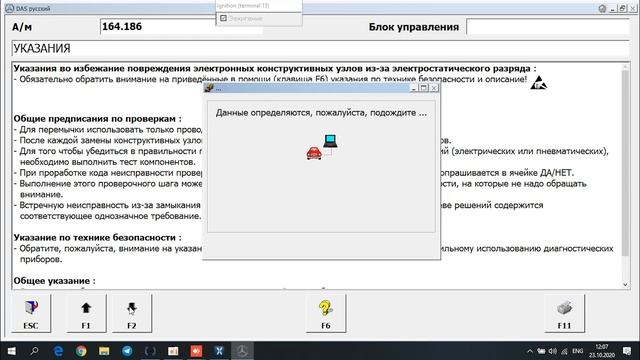Screen dimensions: 640x360
Task: Click the F1 up-arrow button
Action: pos(86,313)
